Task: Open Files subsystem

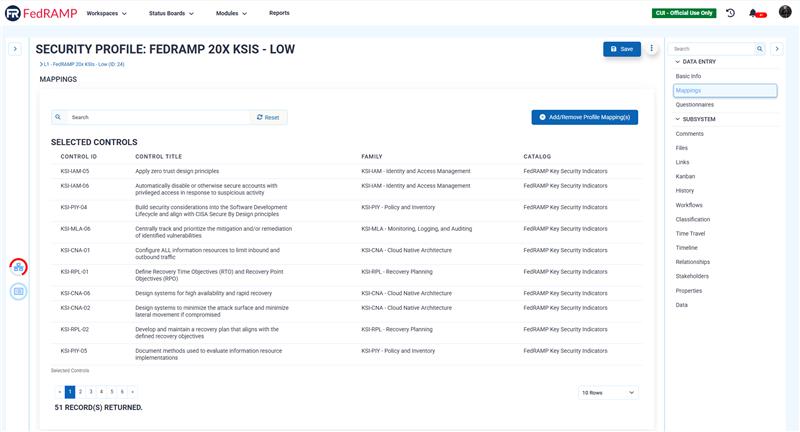Action: click(682, 148)
